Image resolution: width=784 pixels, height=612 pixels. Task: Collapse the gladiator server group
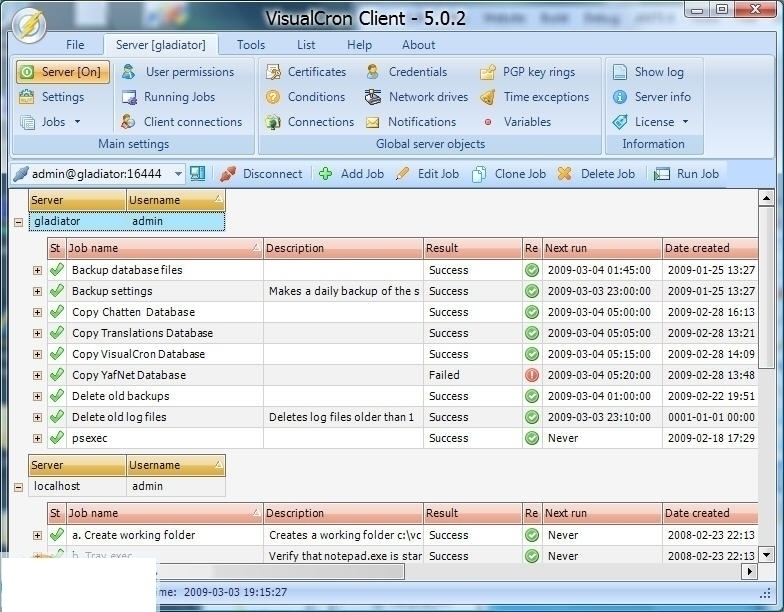tap(18, 222)
